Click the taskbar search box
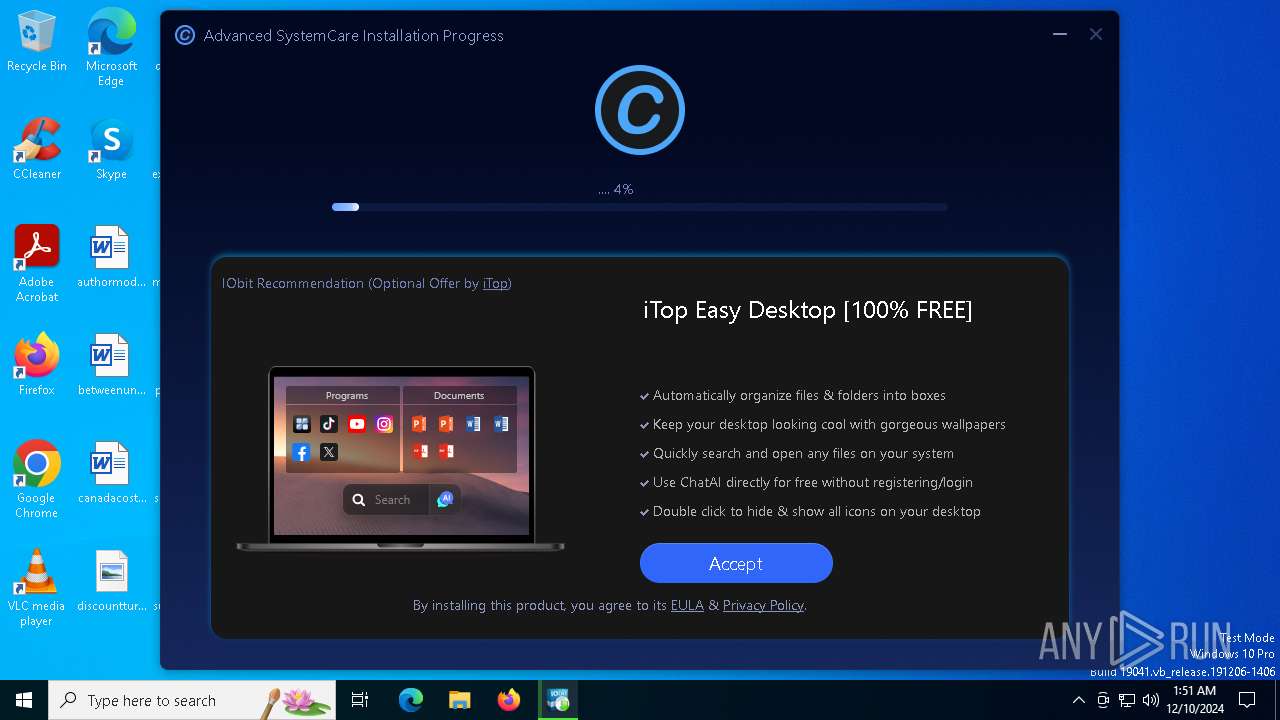The height and width of the screenshot is (720, 1280). tap(192, 700)
